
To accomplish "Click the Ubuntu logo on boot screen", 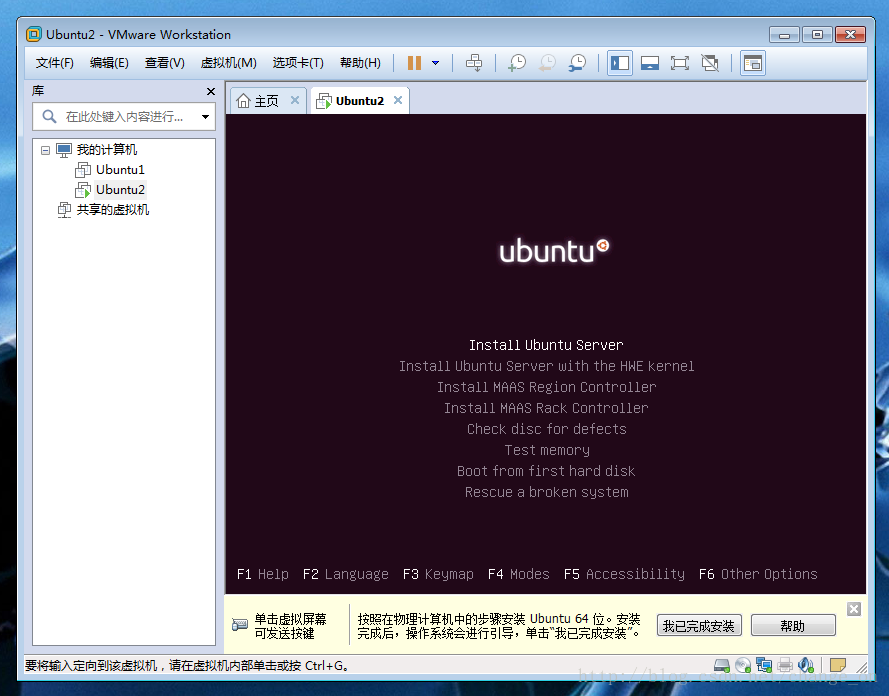I will (x=554, y=251).
